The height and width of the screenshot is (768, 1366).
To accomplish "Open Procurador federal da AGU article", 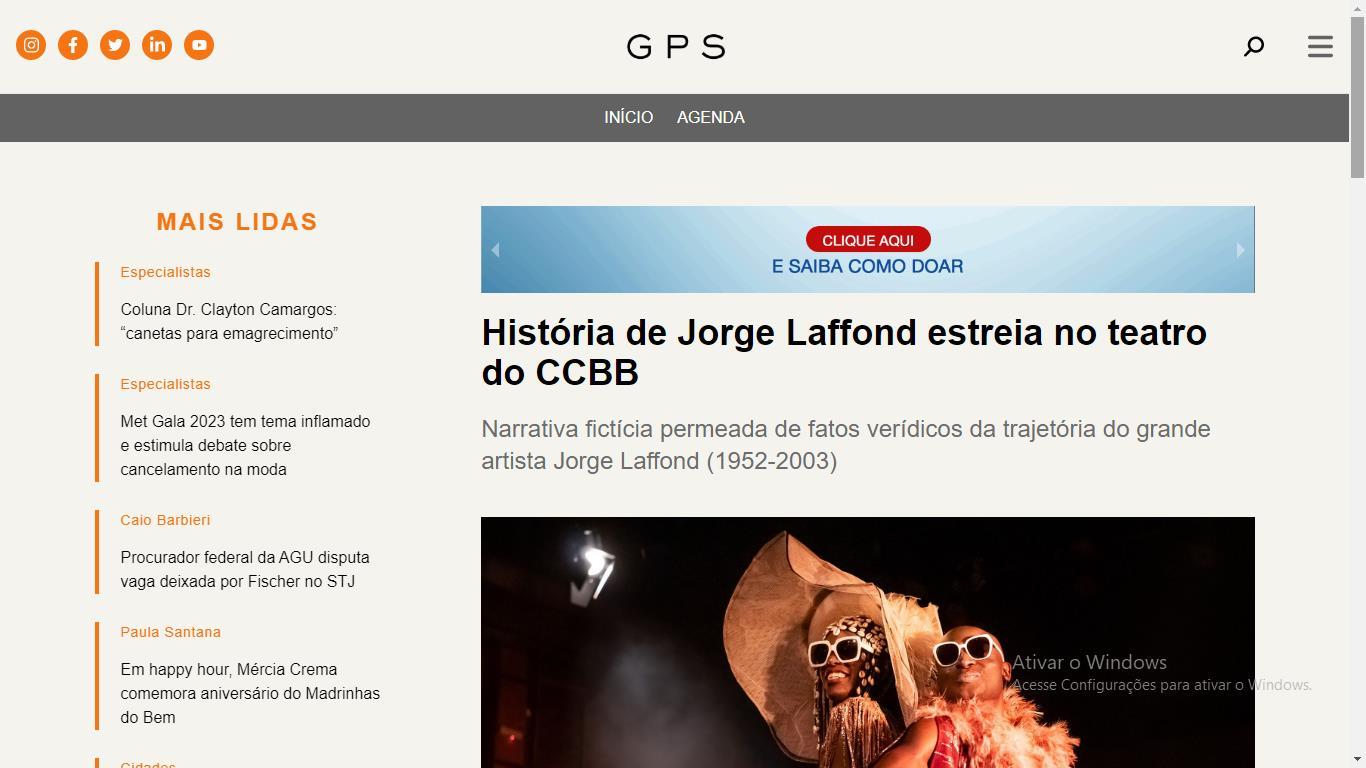I will (245, 569).
